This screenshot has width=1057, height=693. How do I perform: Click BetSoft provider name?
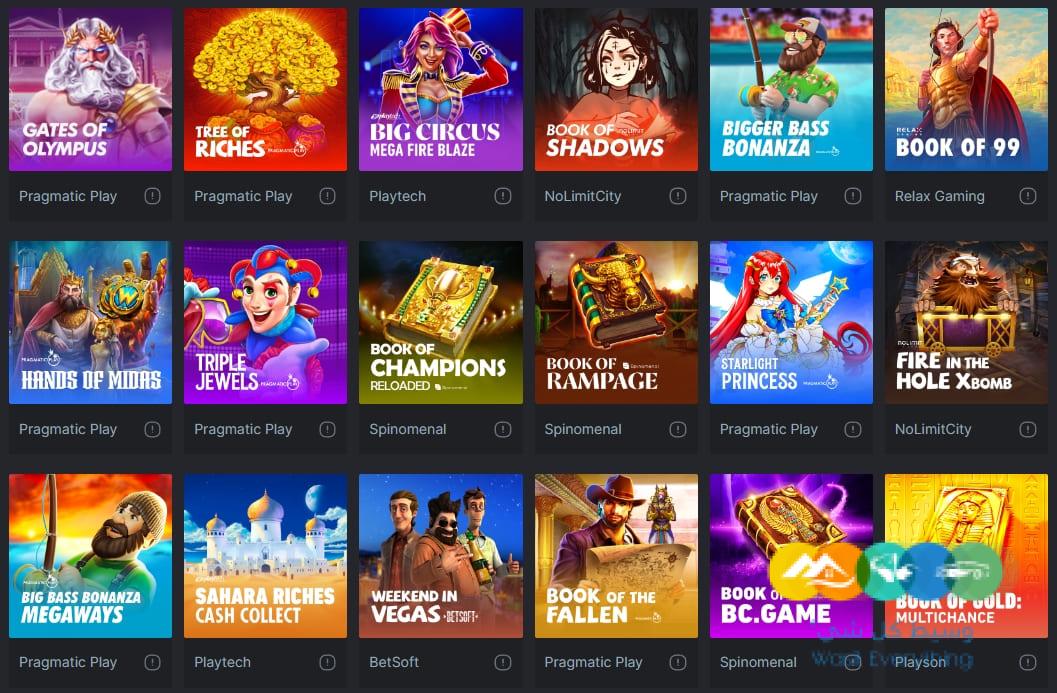pyautogui.click(x=394, y=663)
